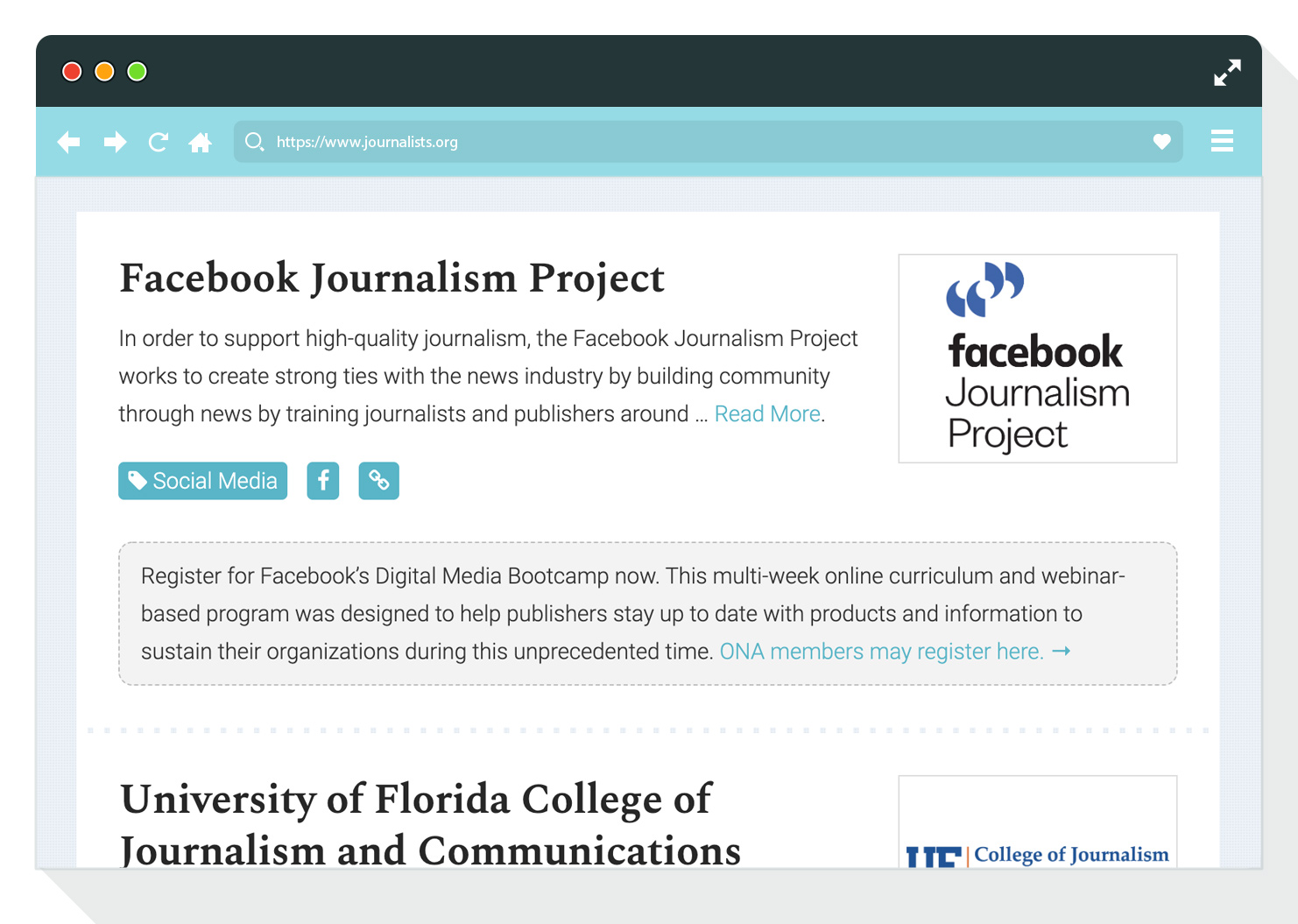1298x924 pixels.
Task: Reload the page with the refresh icon
Action: pos(159,142)
